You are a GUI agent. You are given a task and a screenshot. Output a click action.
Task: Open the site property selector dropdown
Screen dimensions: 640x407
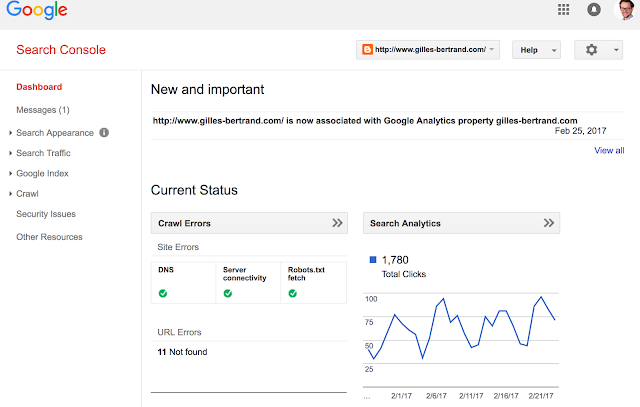(428, 49)
